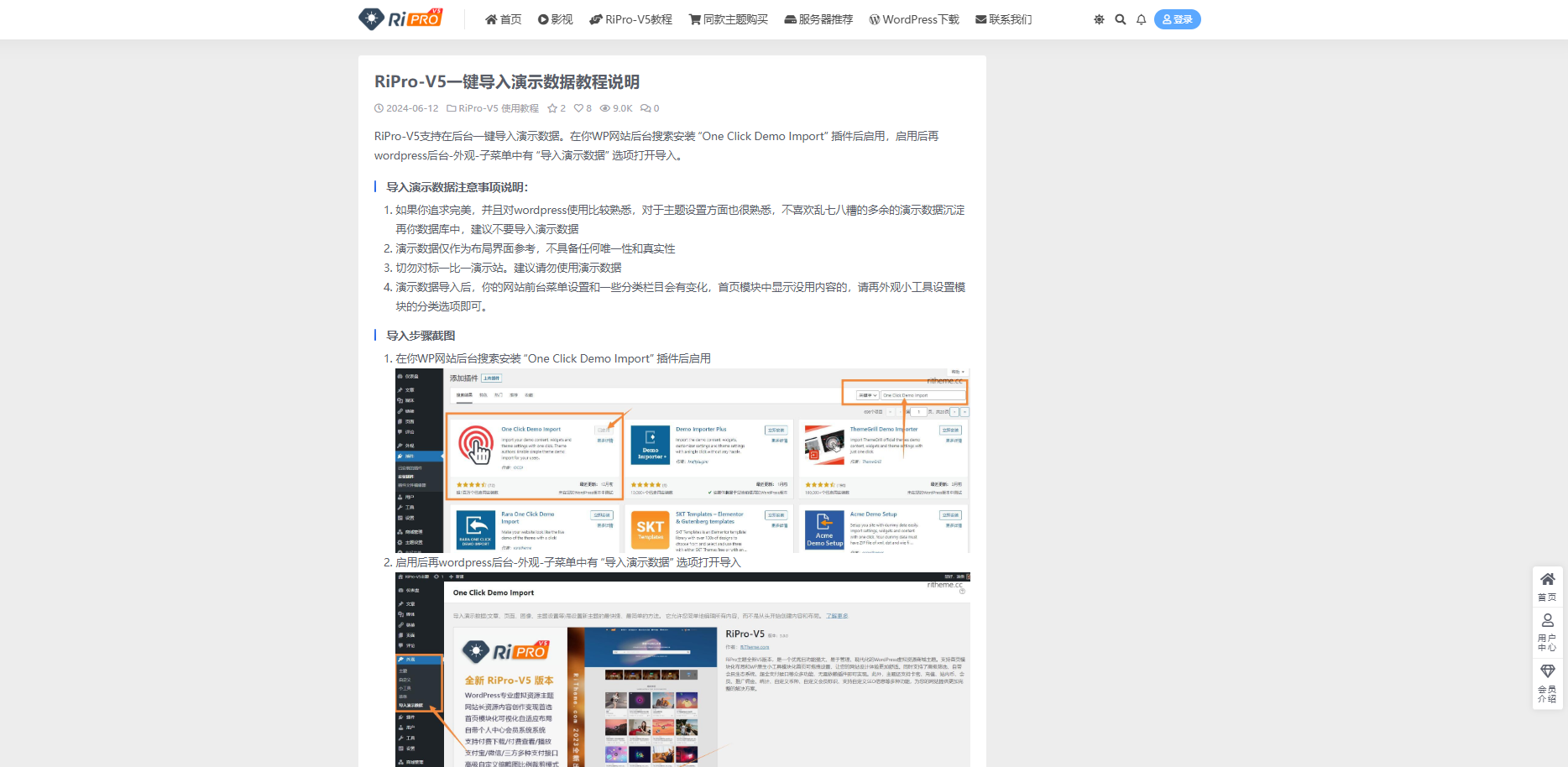Open the 影视 menu item
Viewport: 1568px width, 767px height.
pyautogui.click(x=555, y=19)
